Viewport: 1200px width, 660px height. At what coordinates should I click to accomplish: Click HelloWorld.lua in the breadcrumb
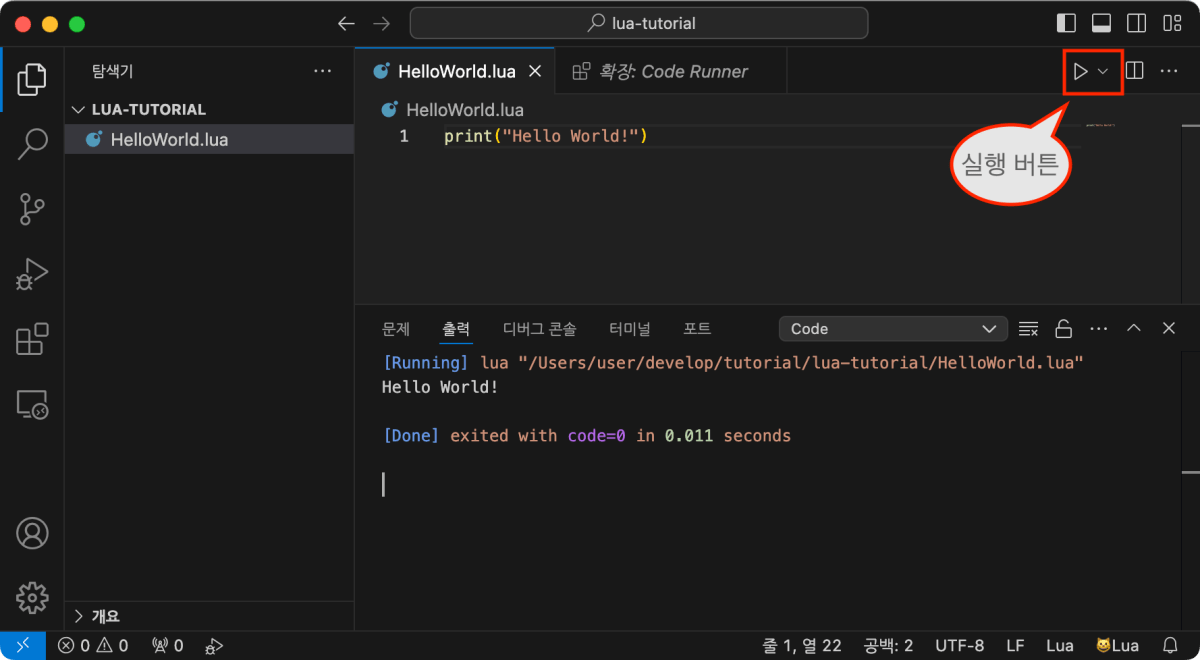point(464,109)
